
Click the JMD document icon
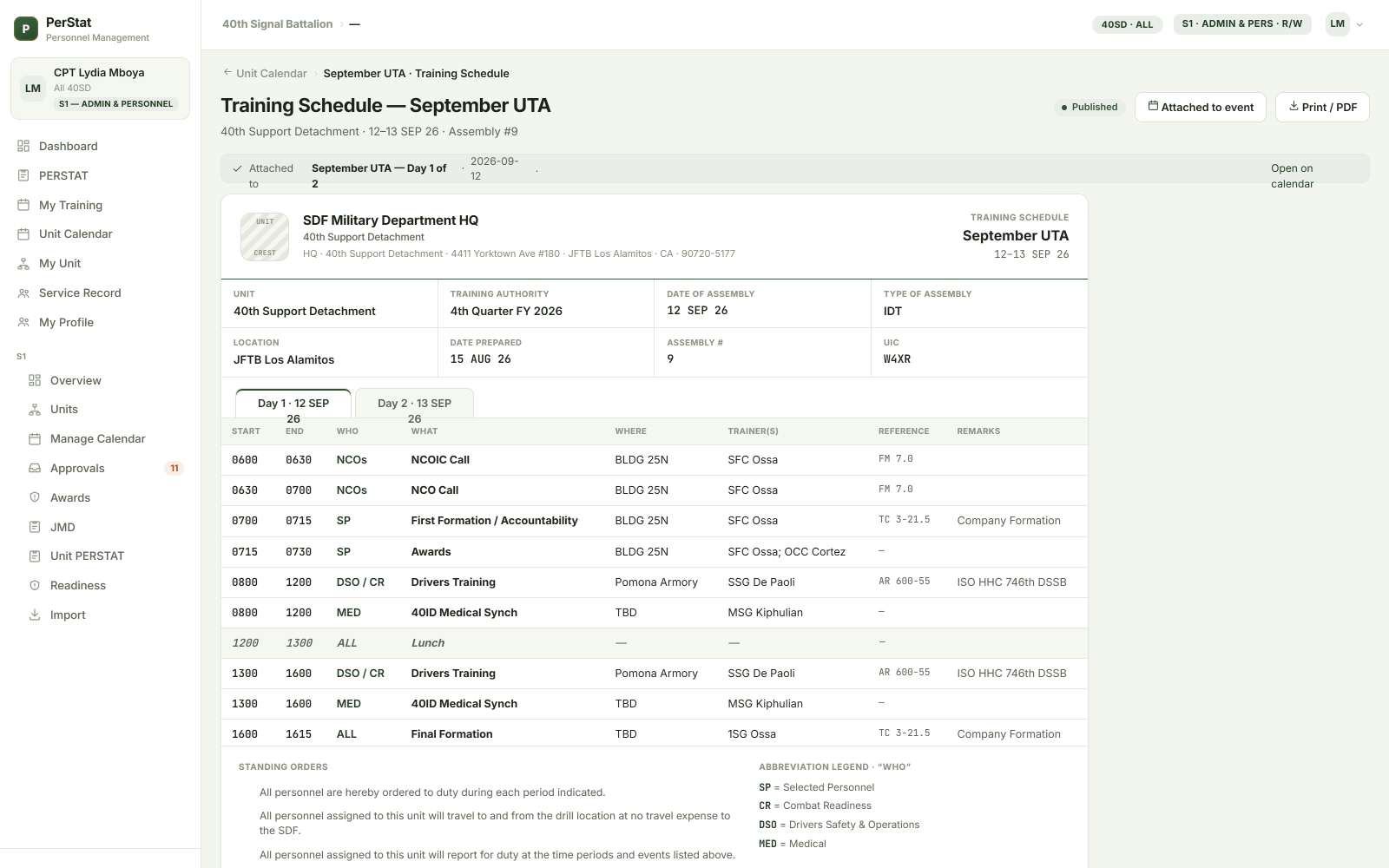[x=35, y=527]
